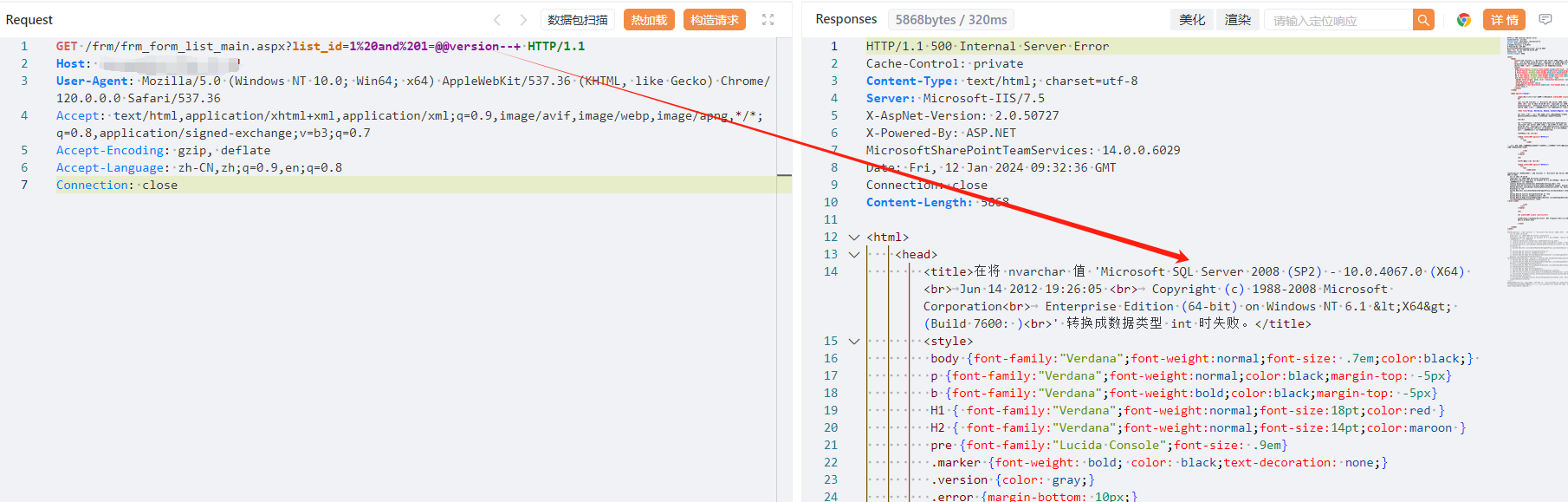Click the Date response header line

coord(991,167)
